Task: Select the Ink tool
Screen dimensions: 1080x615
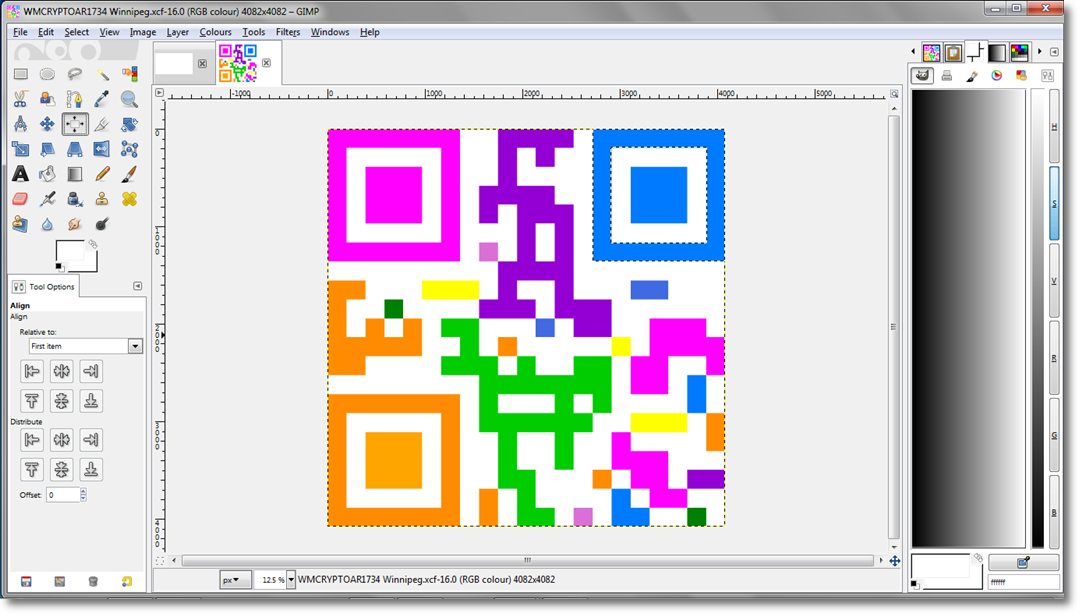Action: coord(74,199)
